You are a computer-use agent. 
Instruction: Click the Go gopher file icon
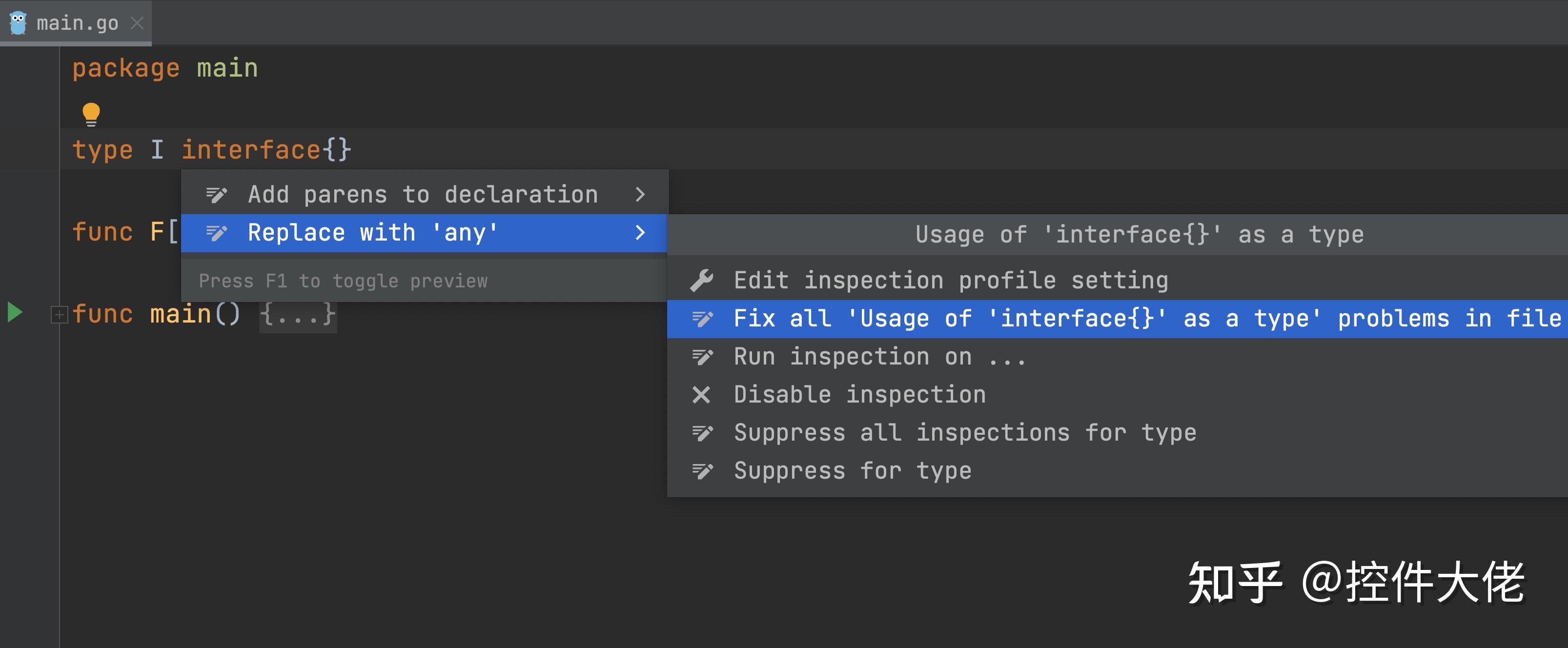18,23
